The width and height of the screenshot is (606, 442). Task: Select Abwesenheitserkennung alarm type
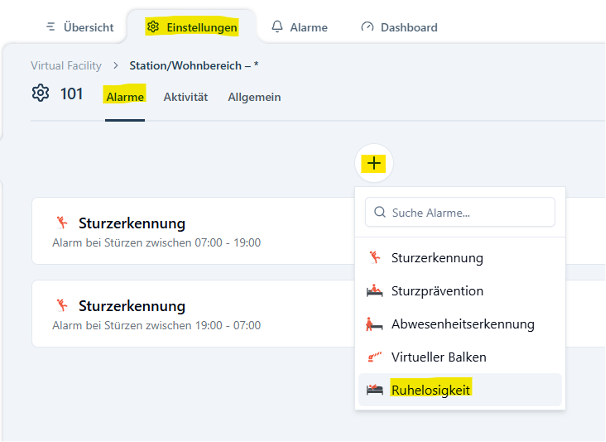coord(462,324)
